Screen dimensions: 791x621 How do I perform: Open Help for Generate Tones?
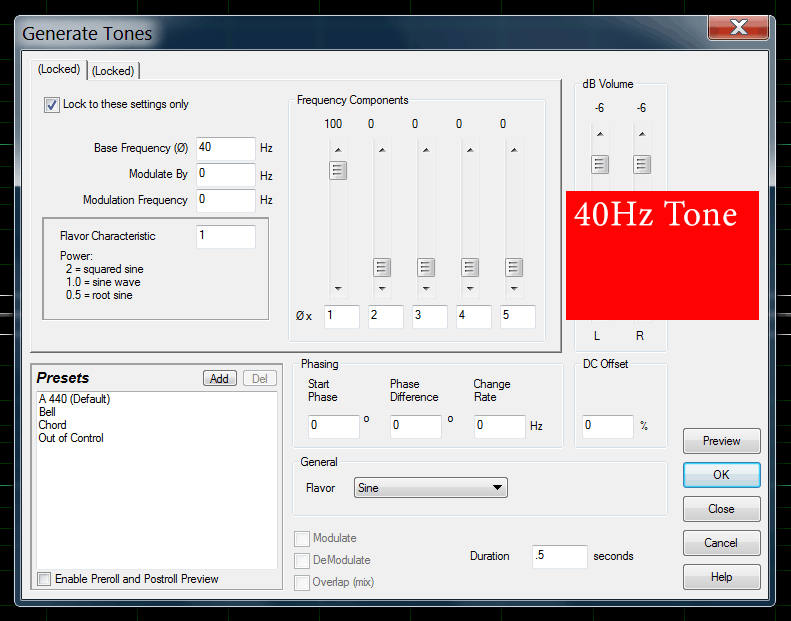[721, 577]
